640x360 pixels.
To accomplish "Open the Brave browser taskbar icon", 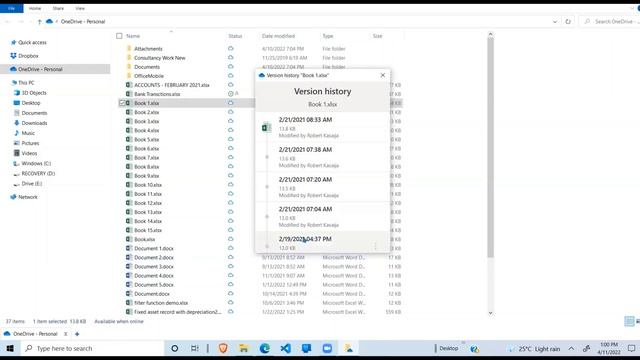I will pos(223,348).
